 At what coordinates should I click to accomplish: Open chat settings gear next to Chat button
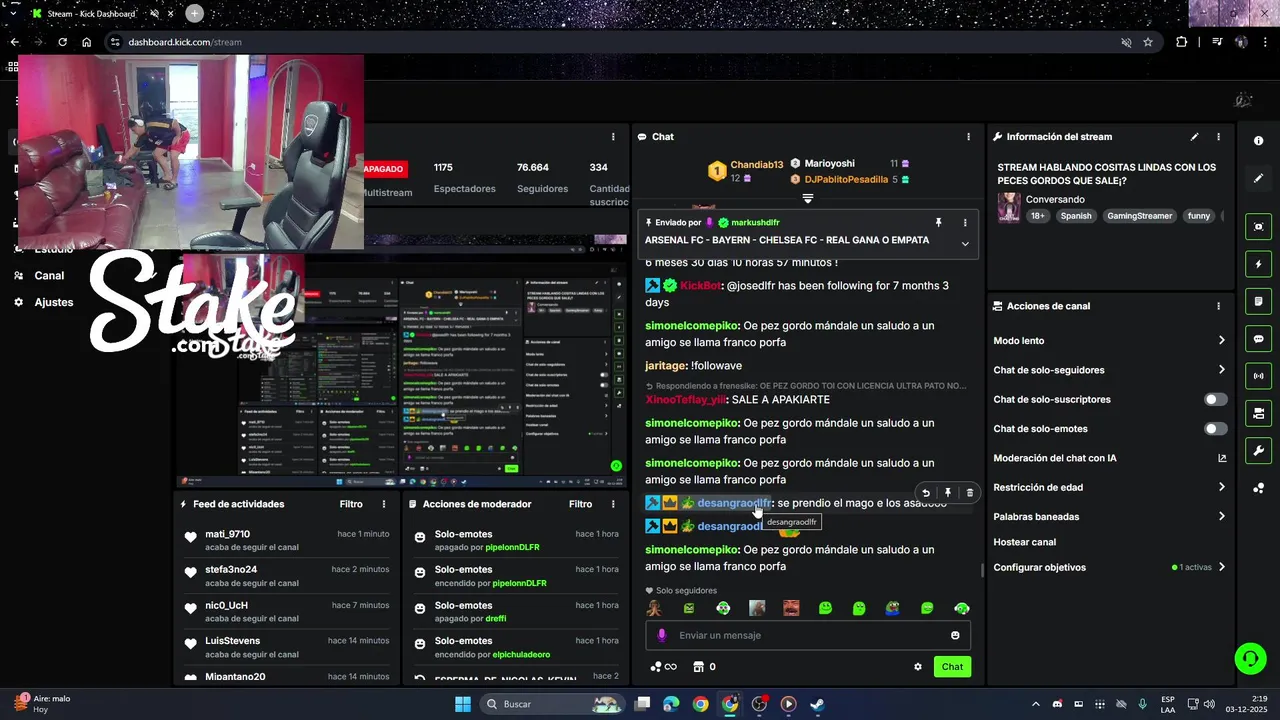pyautogui.click(x=918, y=667)
